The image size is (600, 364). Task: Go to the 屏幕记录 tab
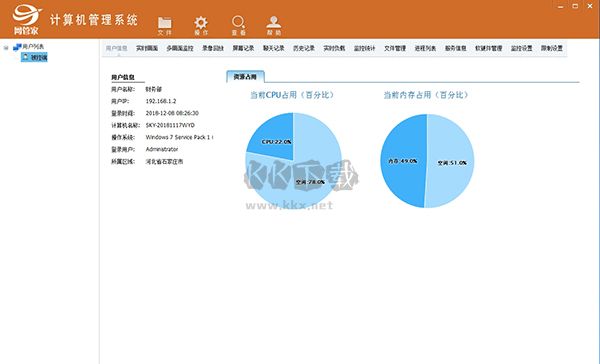click(243, 48)
